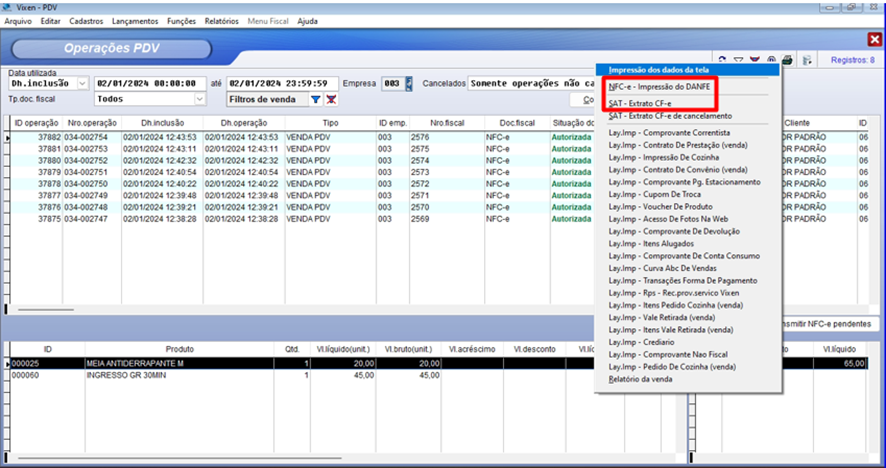The width and height of the screenshot is (886, 468).
Task: Click the export icon left of Registros
Action: 808,61
